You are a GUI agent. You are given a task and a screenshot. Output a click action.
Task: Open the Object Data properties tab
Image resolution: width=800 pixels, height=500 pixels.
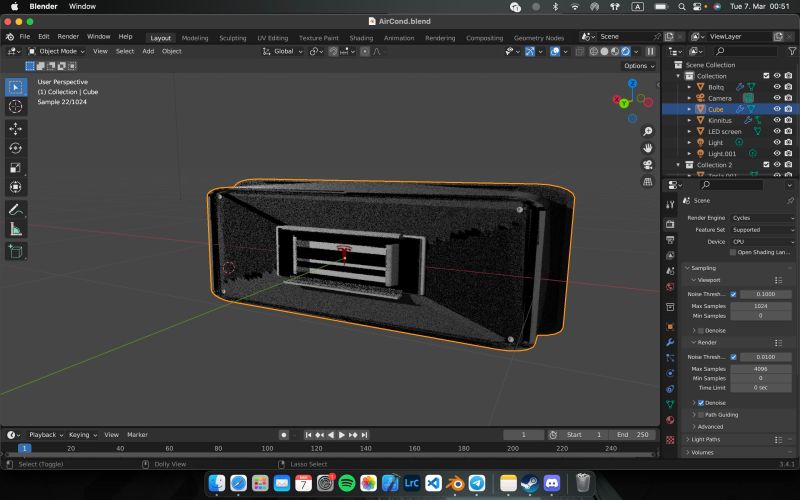(670, 405)
